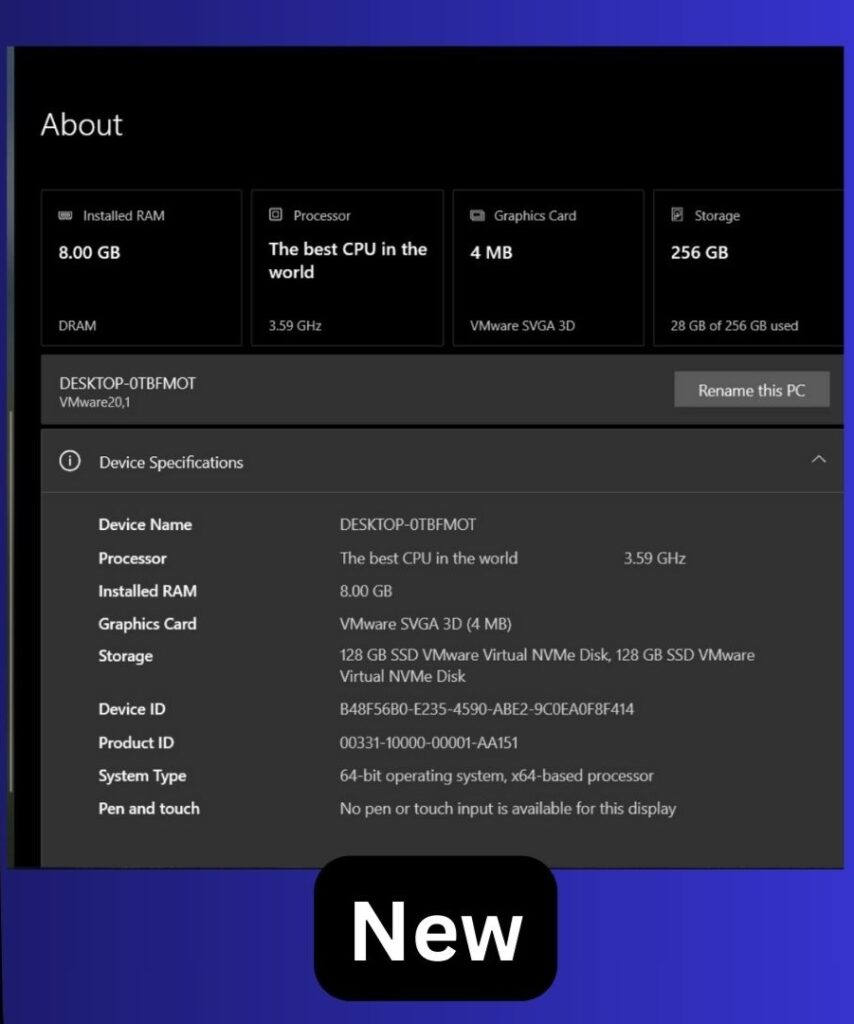Collapse the Device Specifications section
This screenshot has width=854, height=1024.
tap(819, 460)
